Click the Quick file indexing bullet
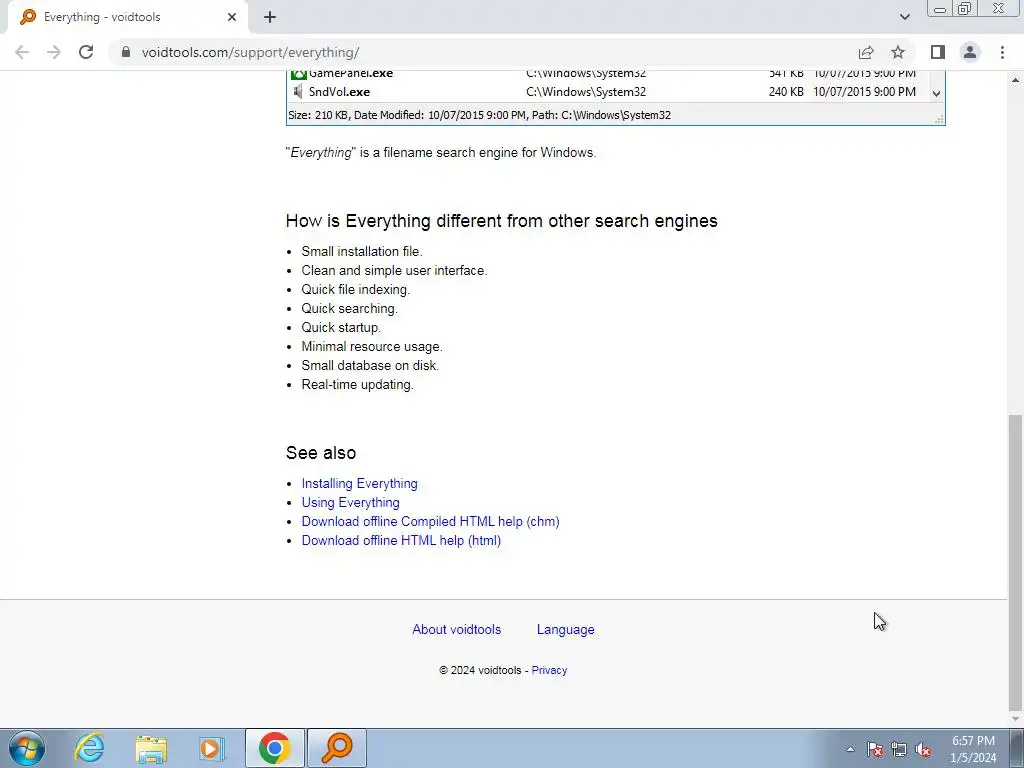This screenshot has width=1024, height=768. pyautogui.click(x=355, y=289)
